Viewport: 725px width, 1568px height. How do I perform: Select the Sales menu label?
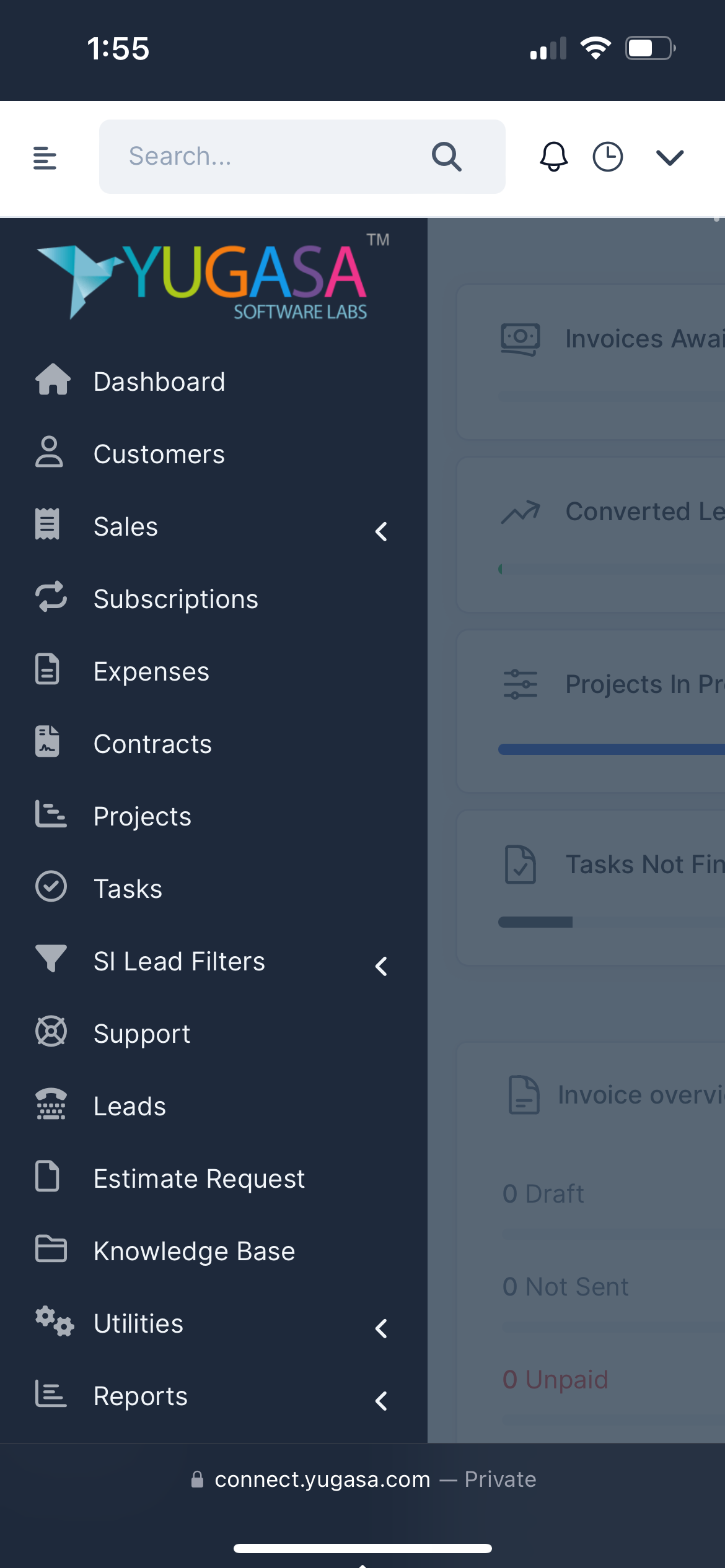click(x=126, y=527)
